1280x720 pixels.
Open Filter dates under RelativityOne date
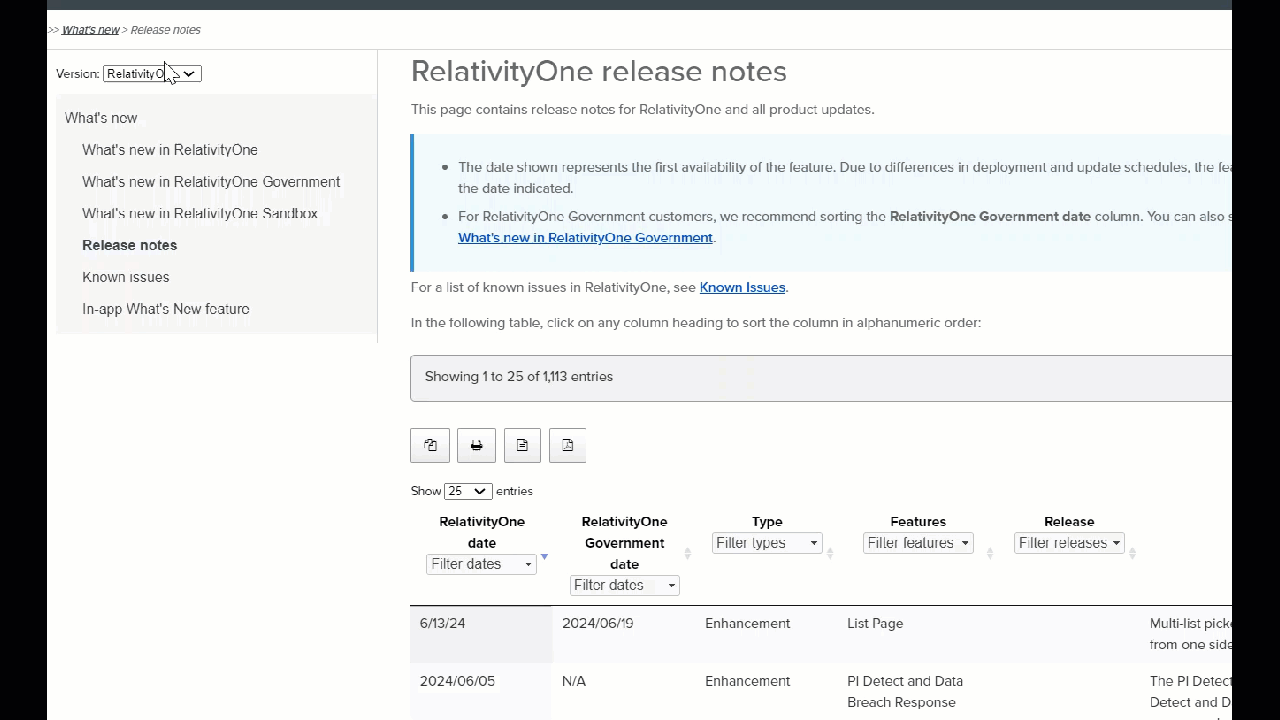pos(481,564)
